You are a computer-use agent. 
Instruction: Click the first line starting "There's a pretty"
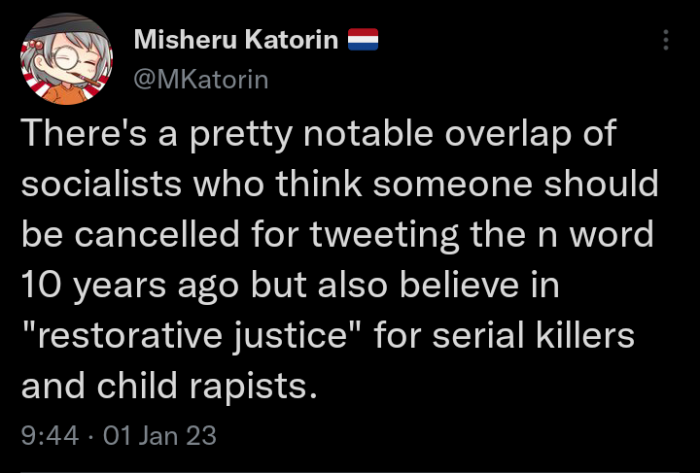tap(320, 134)
